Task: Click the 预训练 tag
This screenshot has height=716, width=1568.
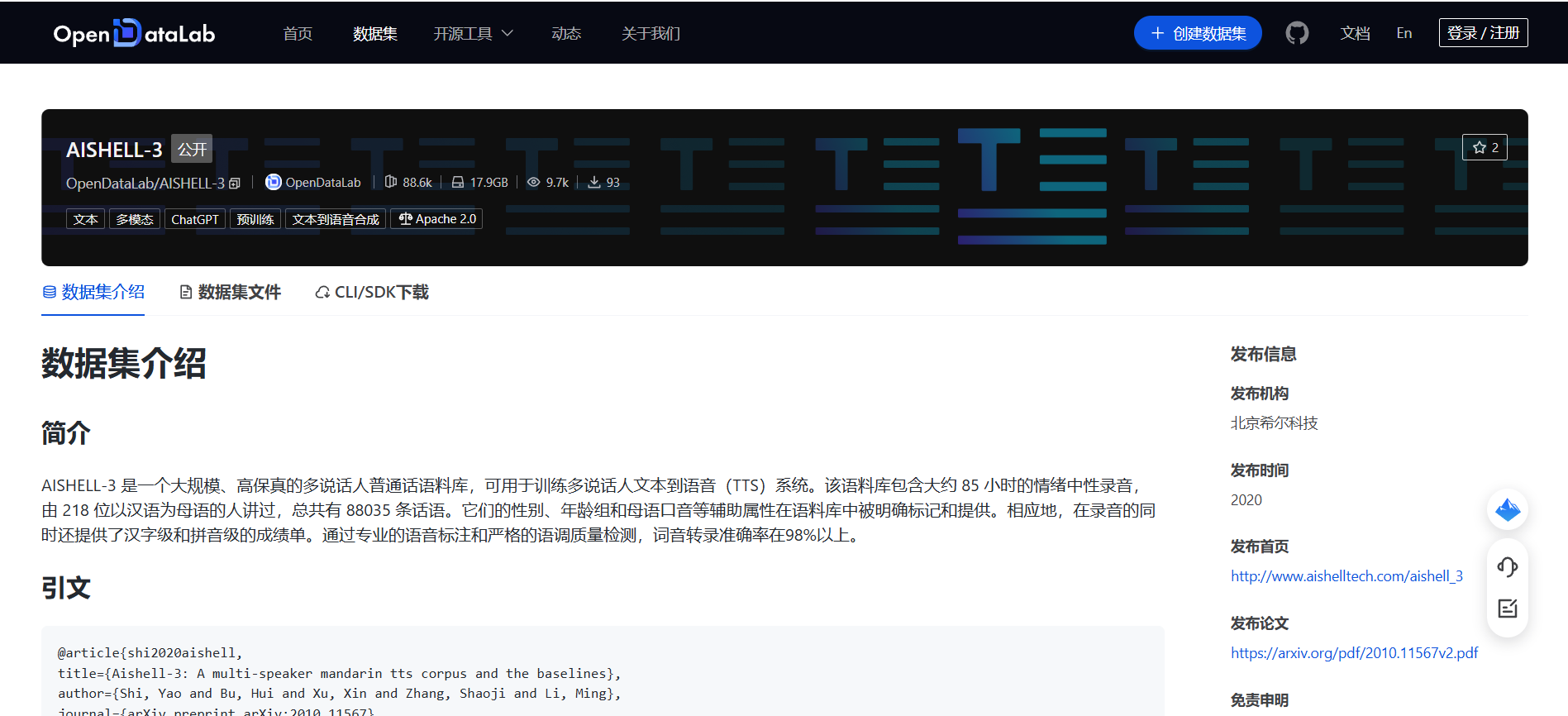Action: [255, 219]
